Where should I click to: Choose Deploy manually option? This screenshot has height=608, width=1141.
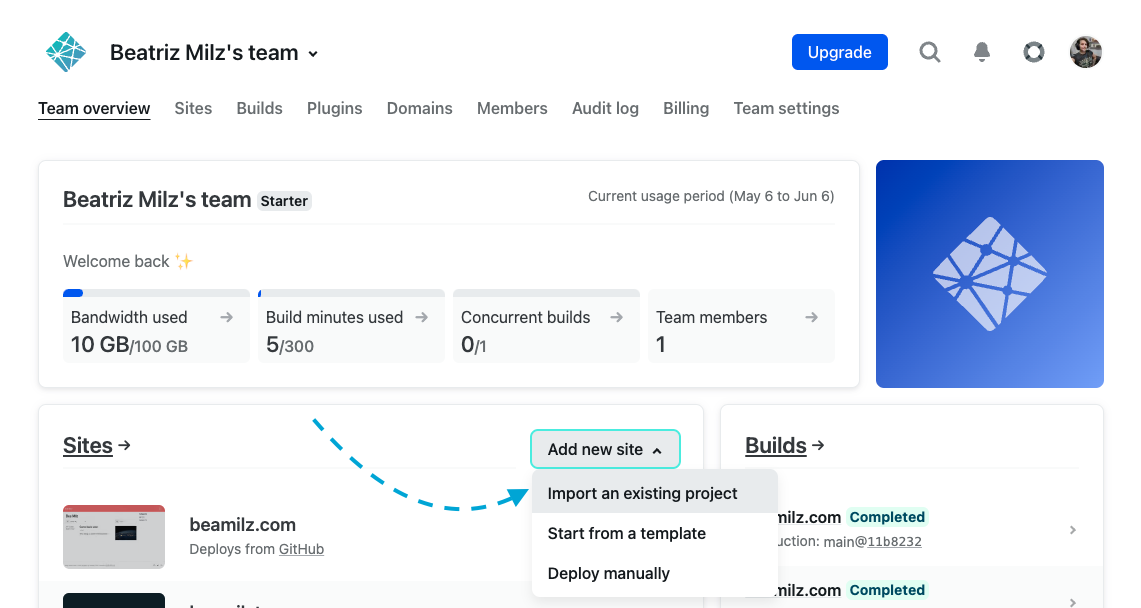tap(655, 573)
